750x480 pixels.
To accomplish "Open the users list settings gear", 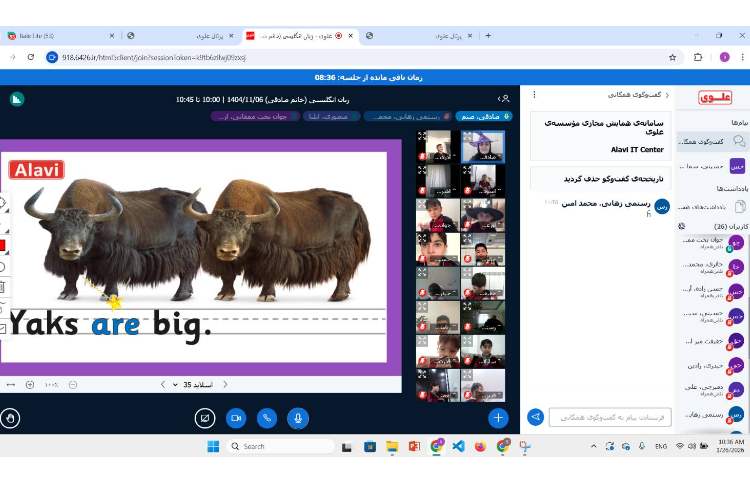I will 682,226.
